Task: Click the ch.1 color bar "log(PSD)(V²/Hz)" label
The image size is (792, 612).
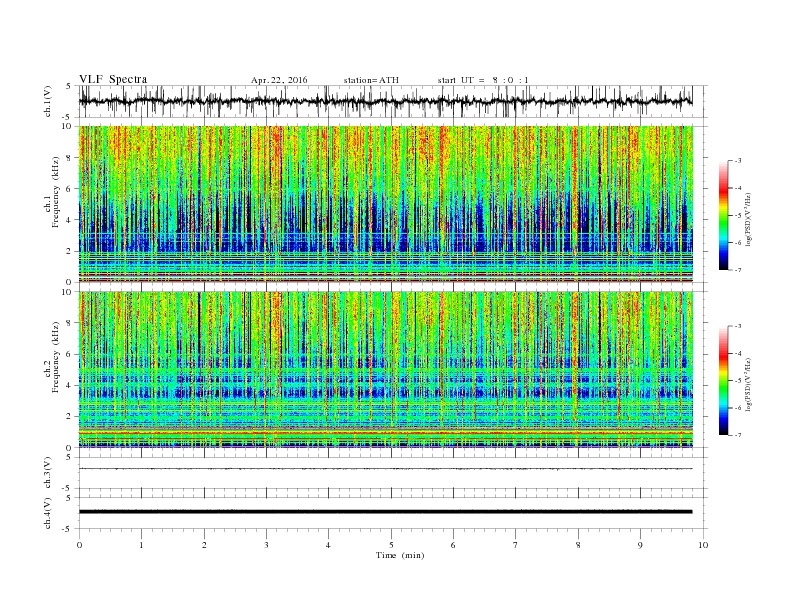Action: 750,218
